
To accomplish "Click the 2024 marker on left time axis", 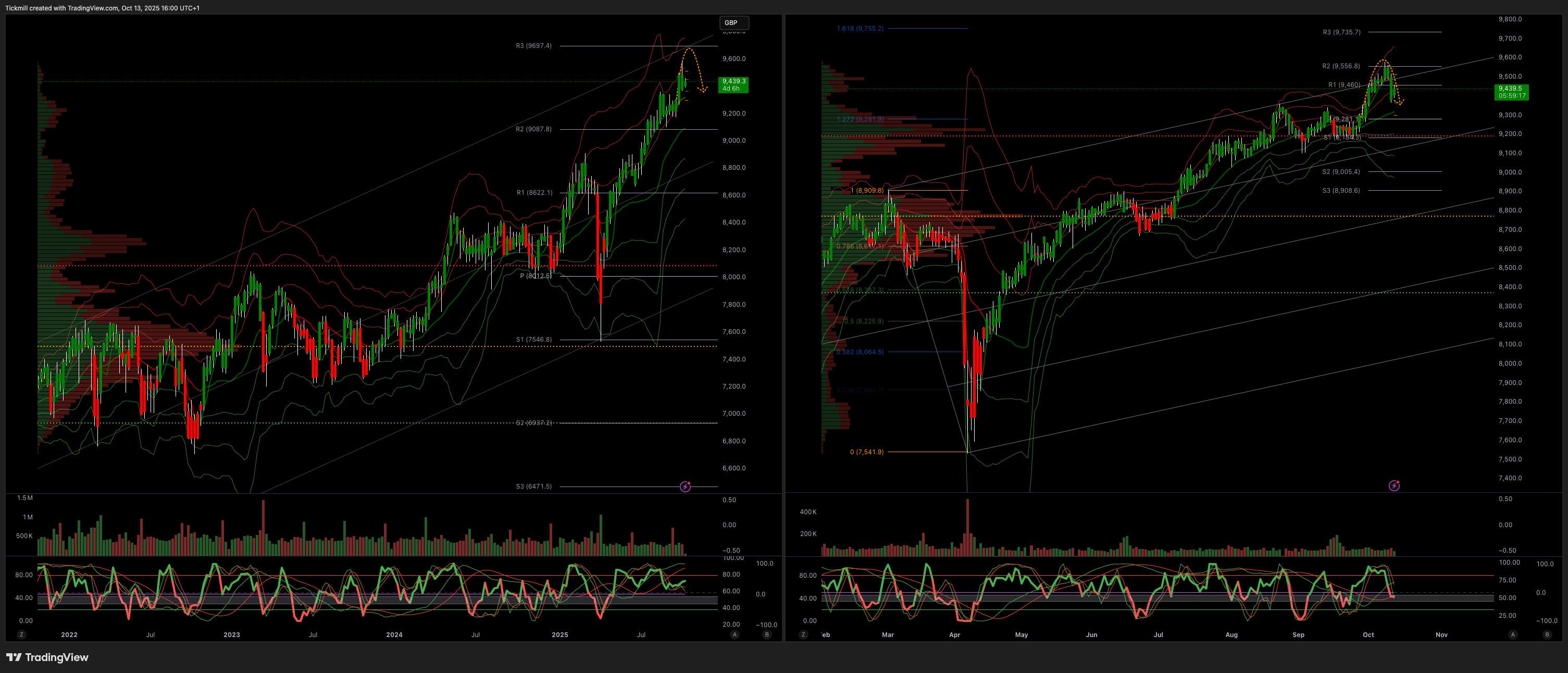I will point(394,634).
